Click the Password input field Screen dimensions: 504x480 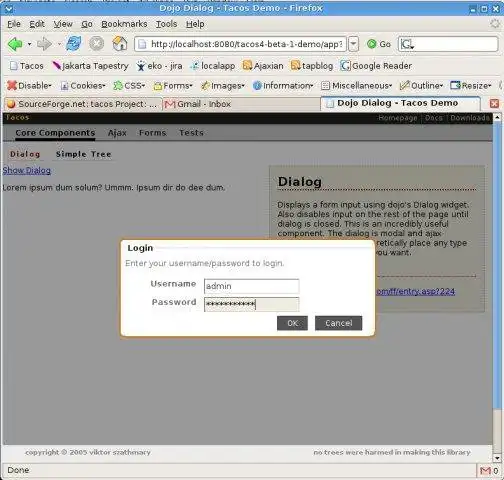pyautogui.click(x=252, y=304)
